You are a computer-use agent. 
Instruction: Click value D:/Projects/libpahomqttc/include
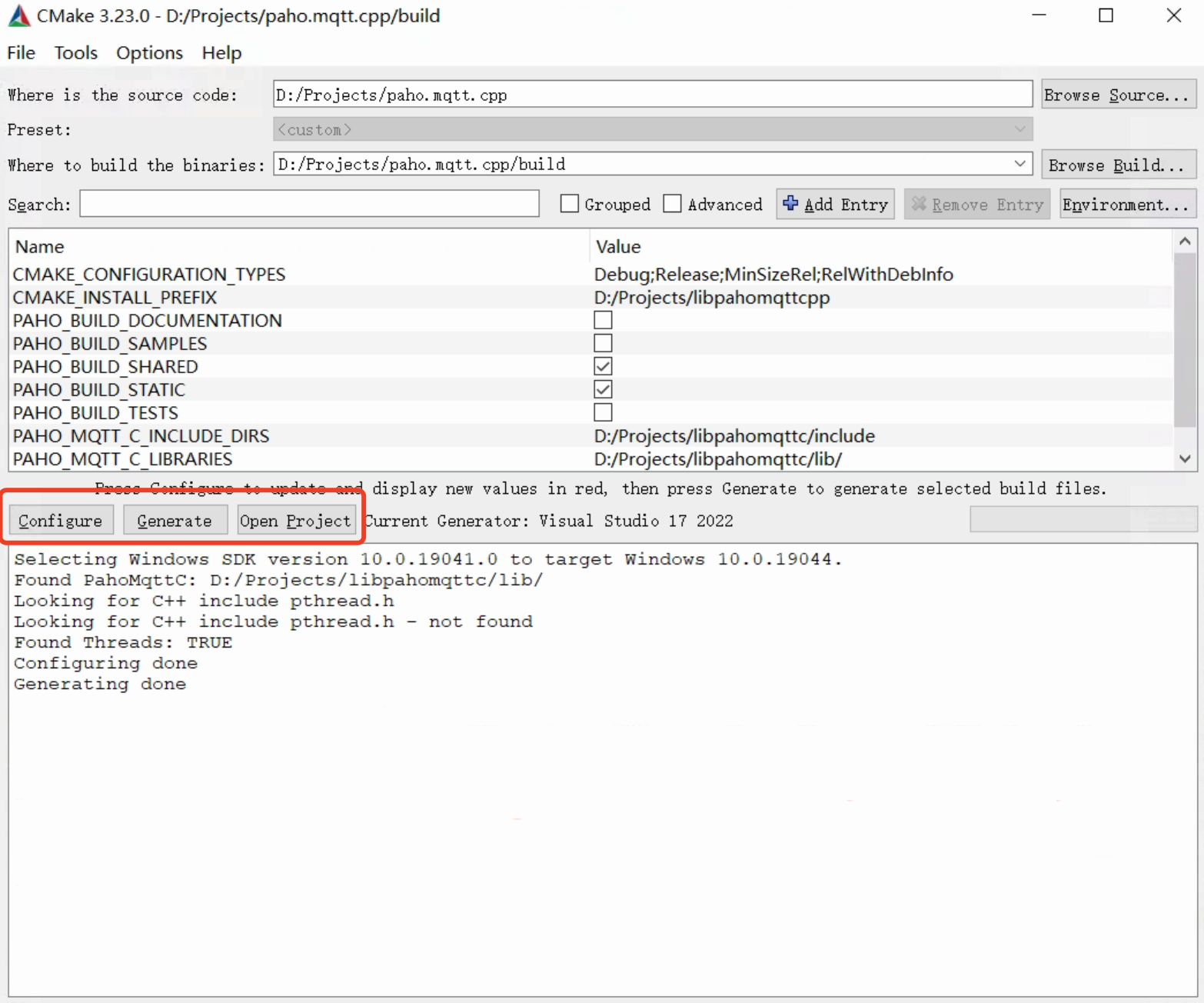(734, 435)
